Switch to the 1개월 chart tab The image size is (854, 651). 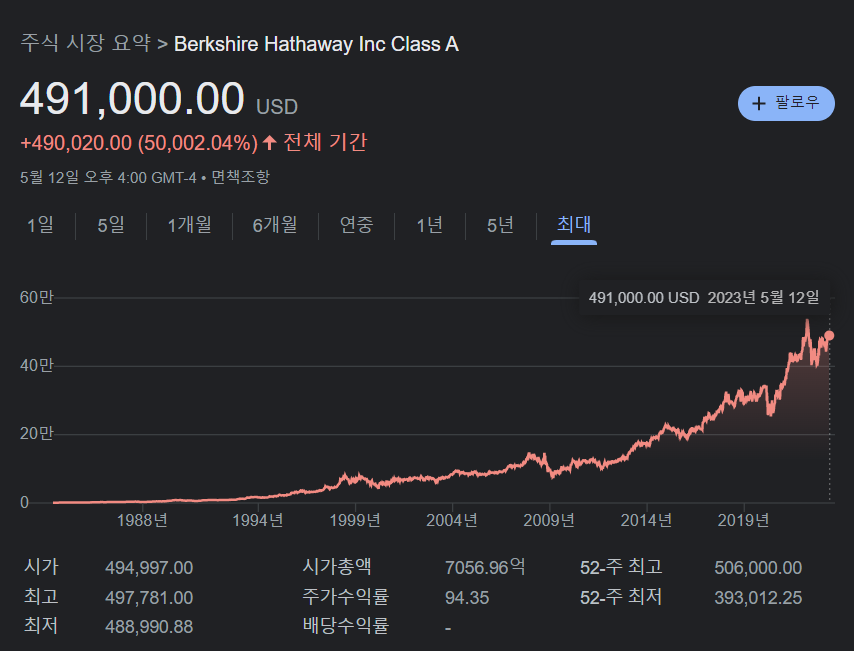point(189,224)
